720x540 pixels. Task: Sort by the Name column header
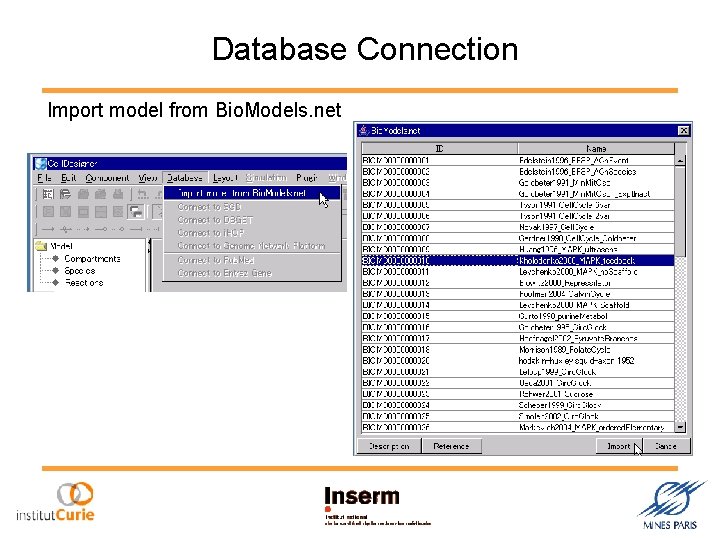596,148
